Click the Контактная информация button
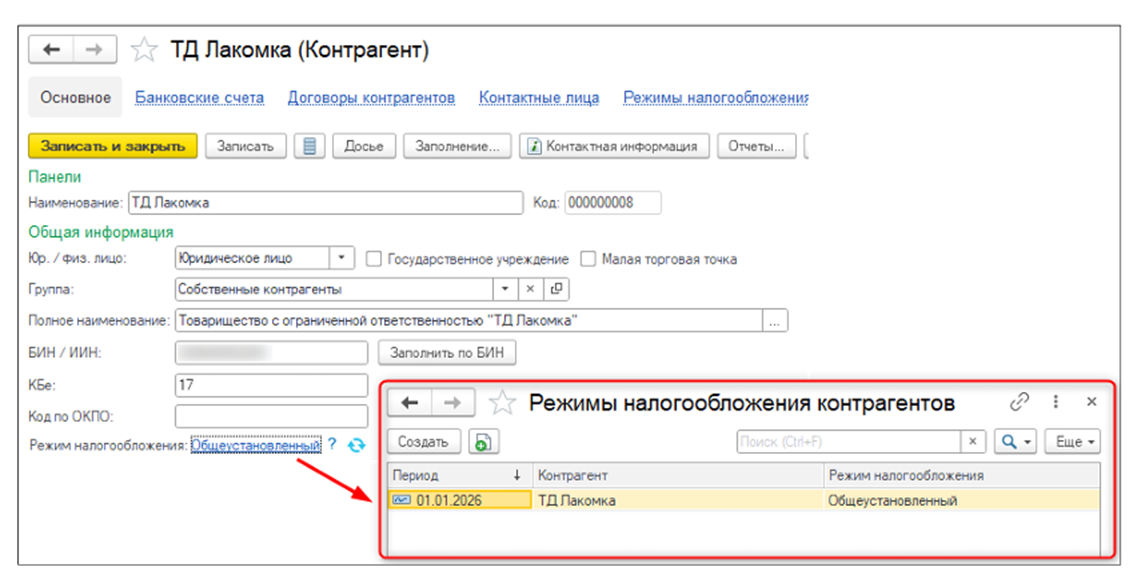The image size is (1145, 587). (x=614, y=146)
